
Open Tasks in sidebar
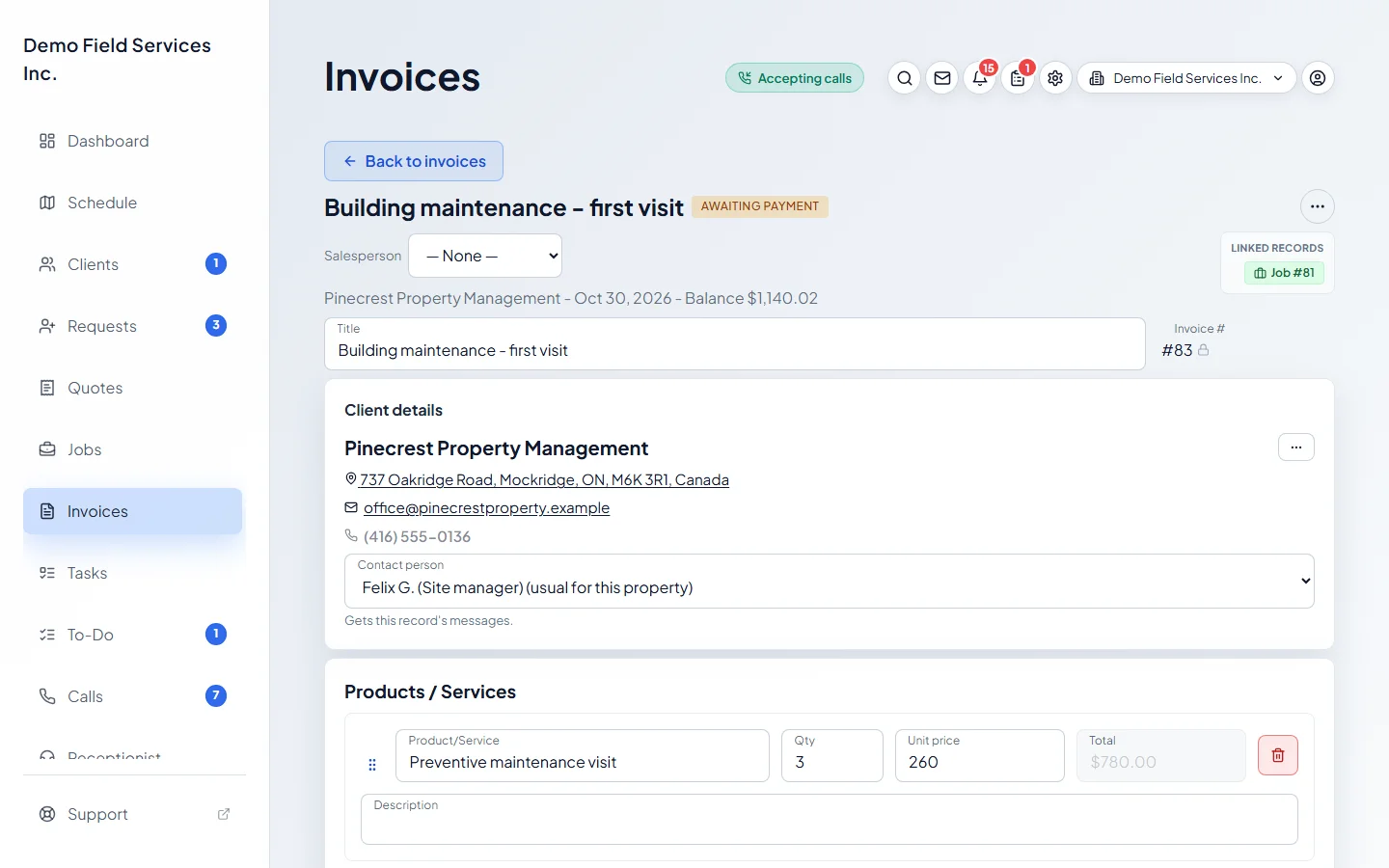coord(133,573)
